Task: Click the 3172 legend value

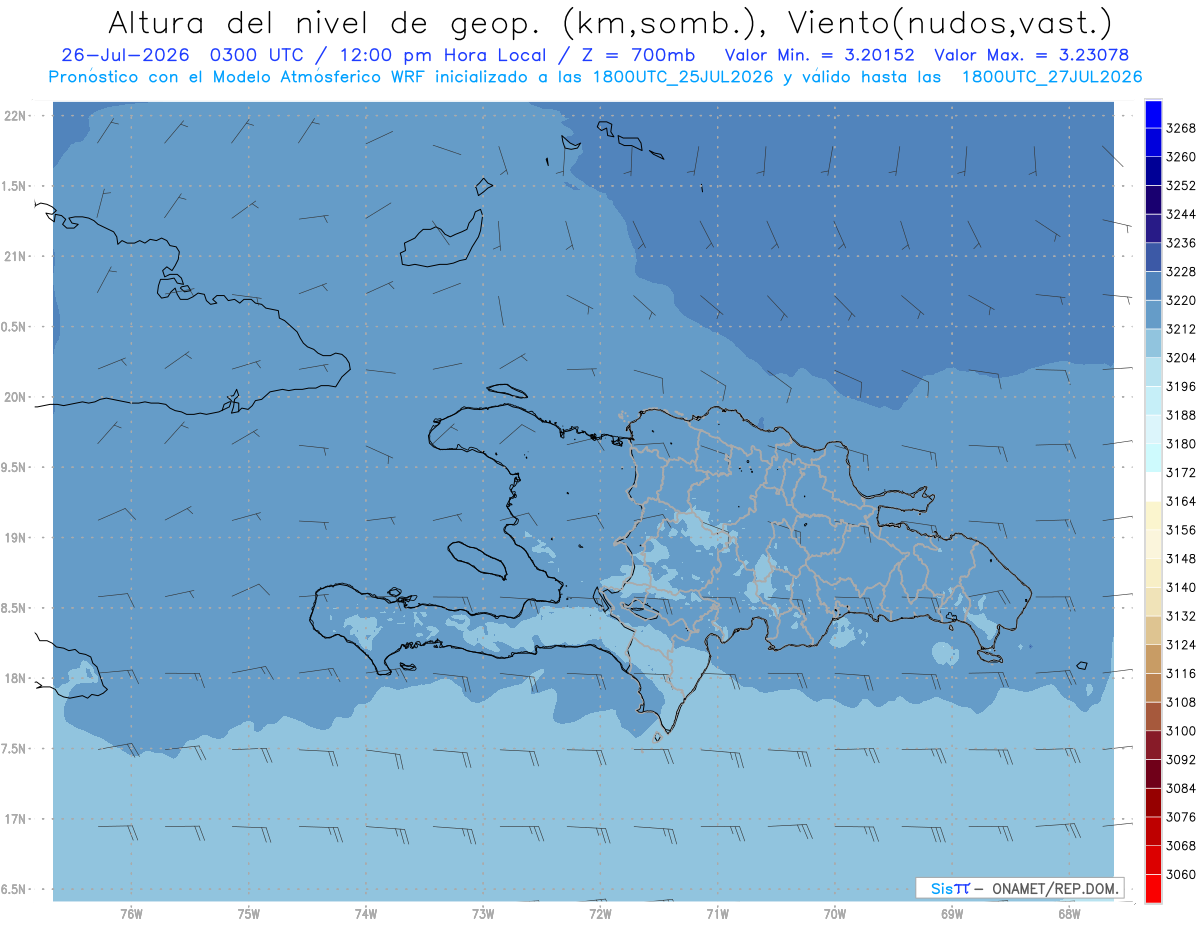Action: (1181, 472)
